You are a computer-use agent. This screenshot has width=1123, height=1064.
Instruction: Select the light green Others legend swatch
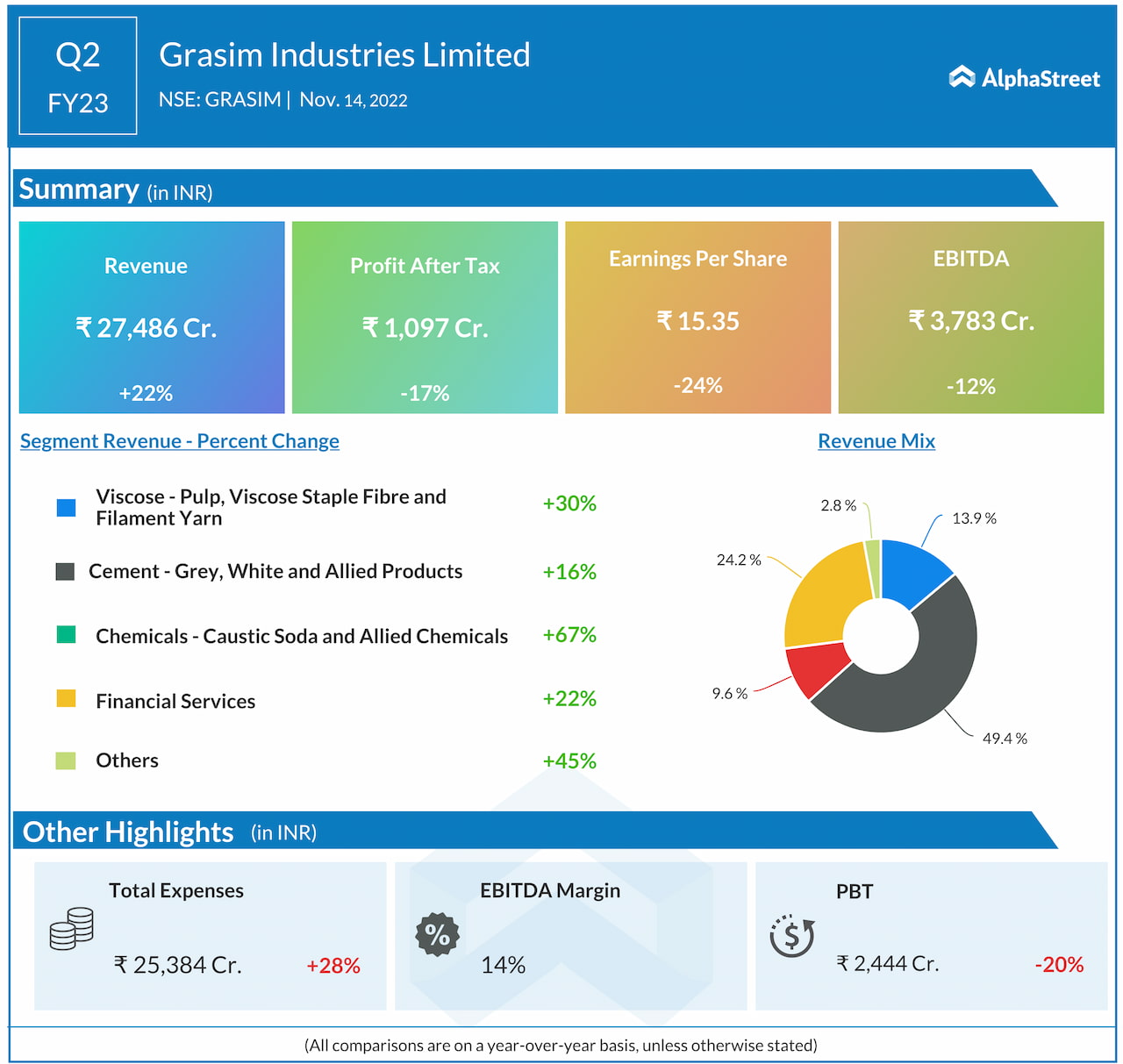click(66, 761)
